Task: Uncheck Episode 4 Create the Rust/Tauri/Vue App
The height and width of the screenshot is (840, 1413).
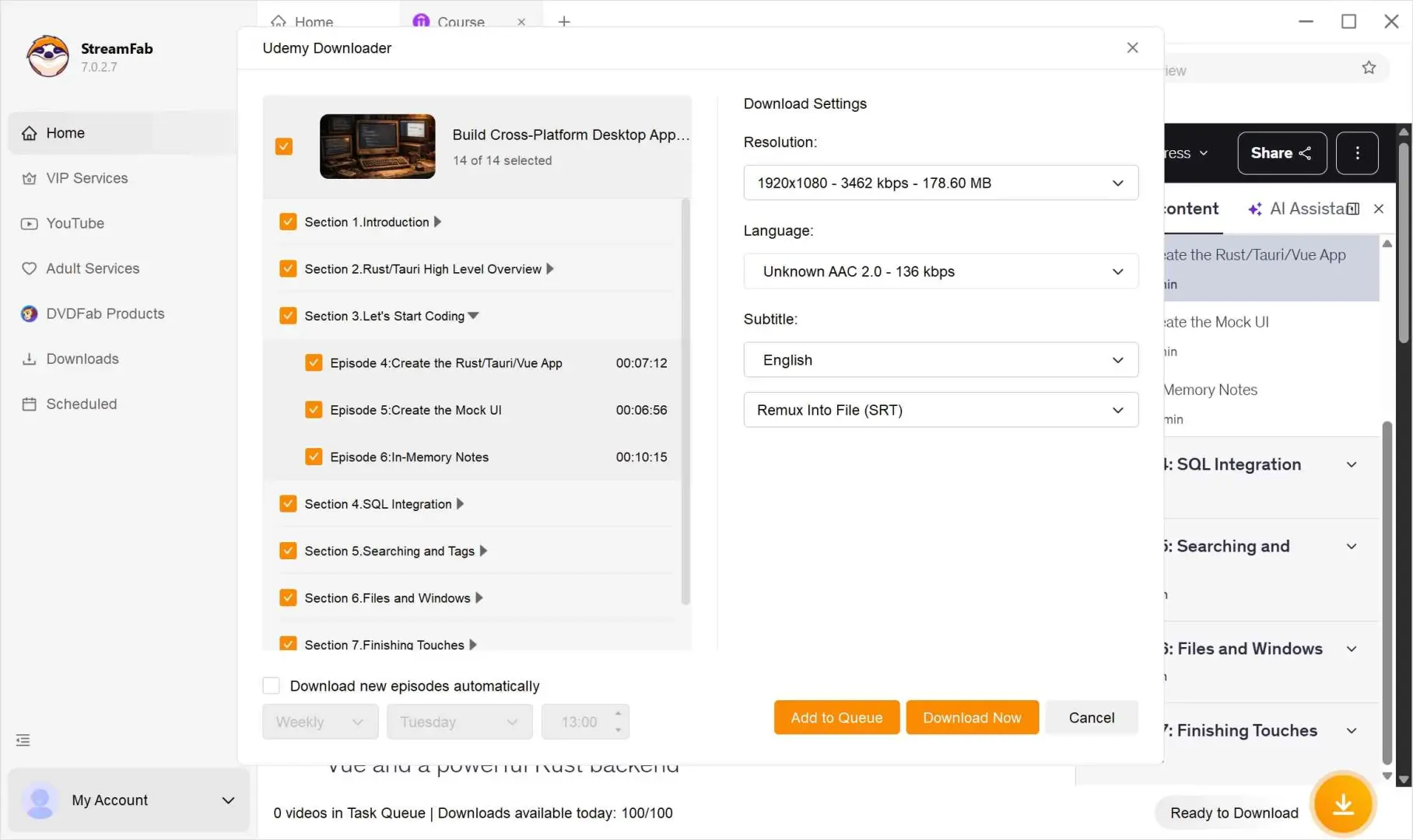Action: coord(314,362)
